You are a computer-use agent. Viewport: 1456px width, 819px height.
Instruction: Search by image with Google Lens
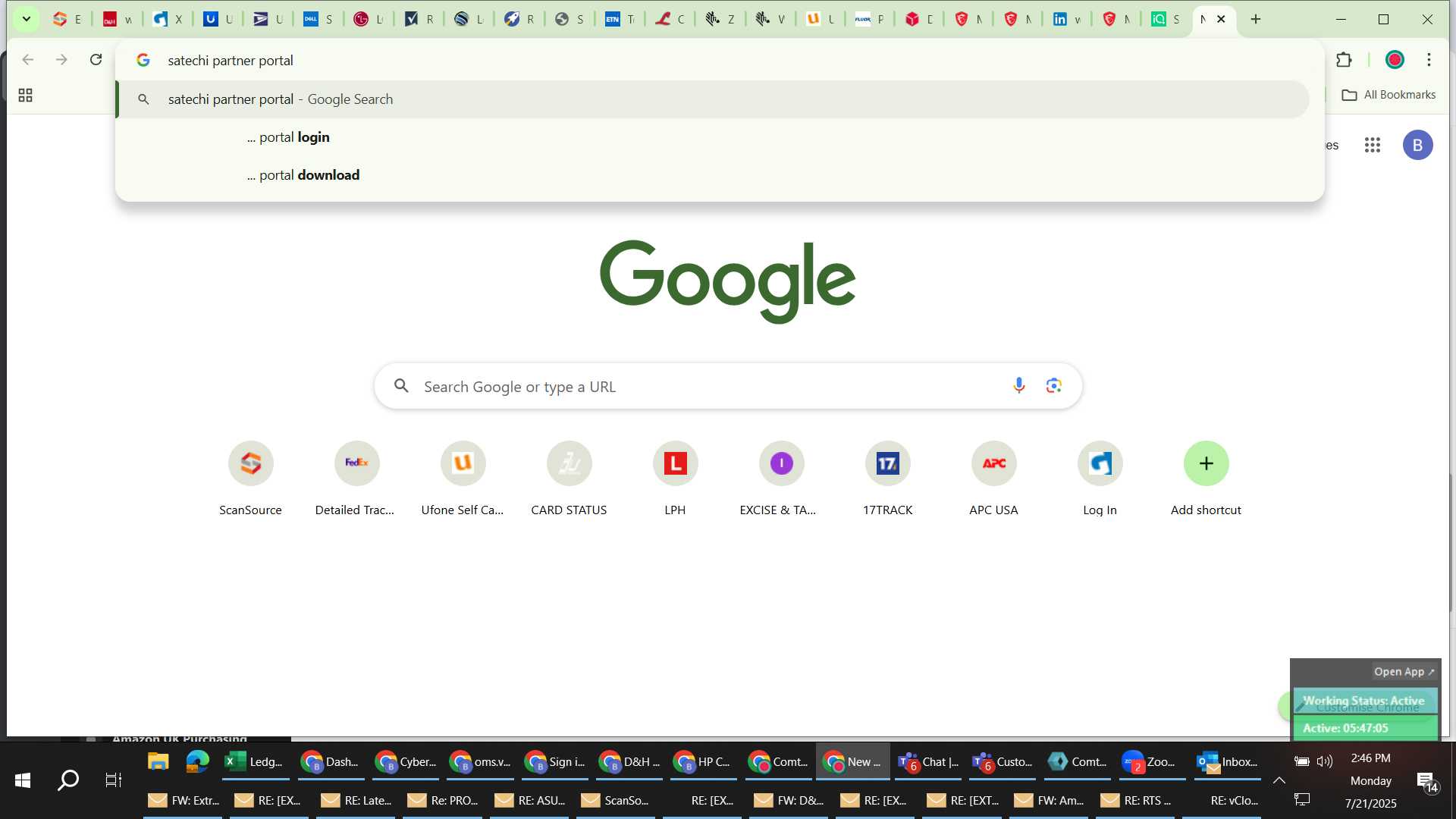1053,386
